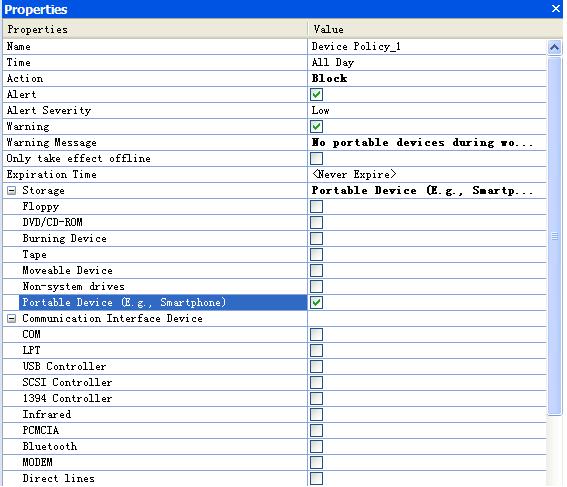The height and width of the screenshot is (487, 567).
Task: Collapse the Communication Interface Device group
Action: (12, 319)
